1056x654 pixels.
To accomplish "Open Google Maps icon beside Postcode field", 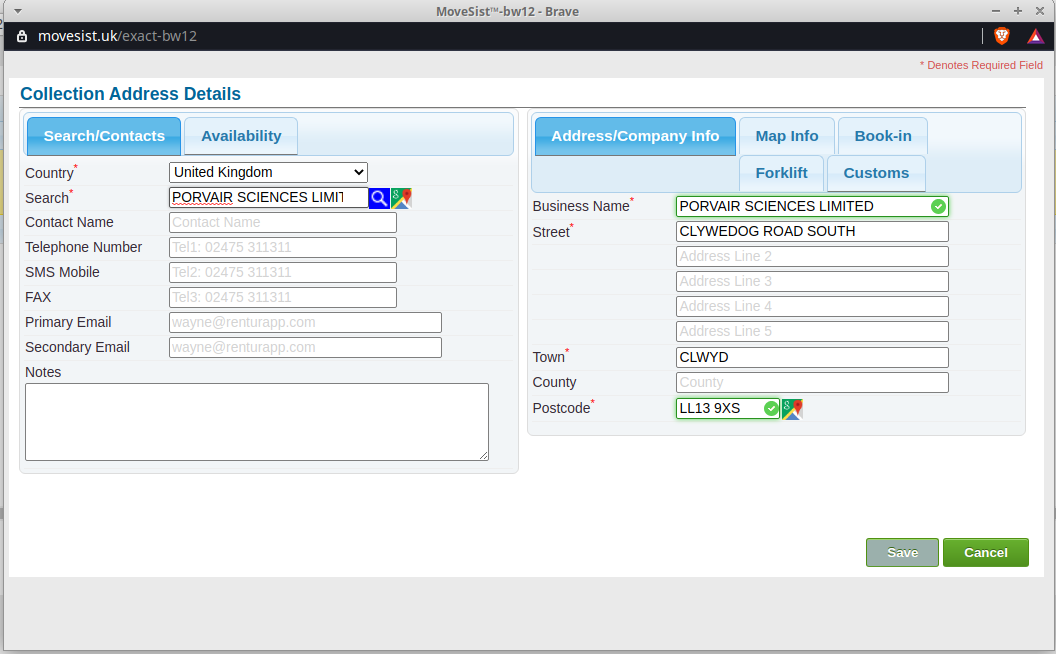I will tap(792, 409).
